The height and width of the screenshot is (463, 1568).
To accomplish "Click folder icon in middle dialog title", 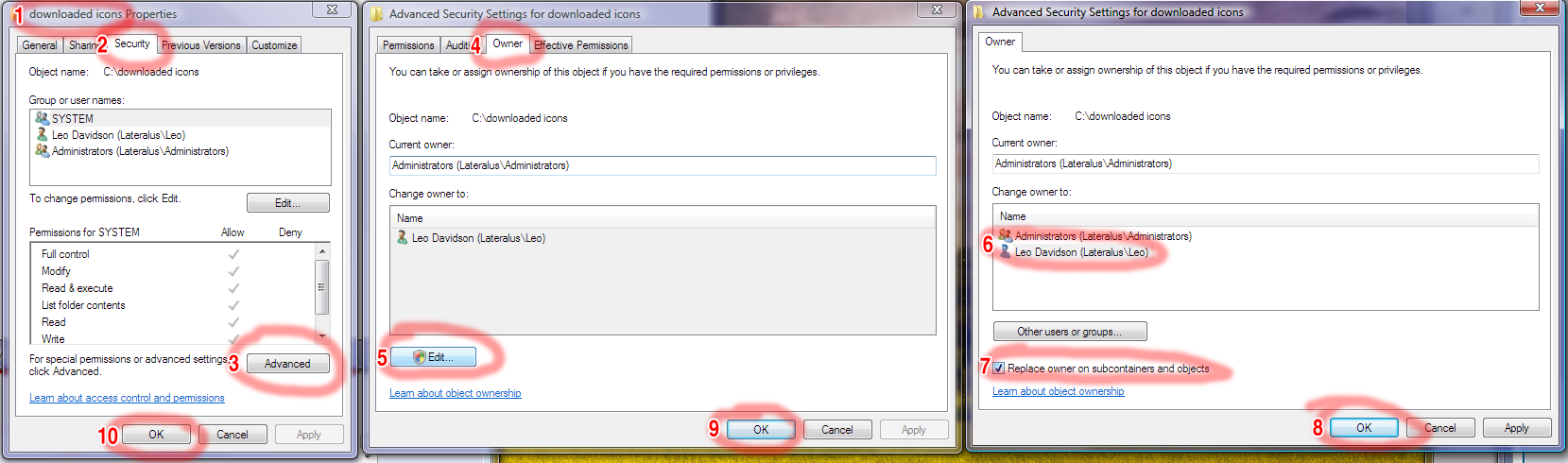I will (376, 14).
